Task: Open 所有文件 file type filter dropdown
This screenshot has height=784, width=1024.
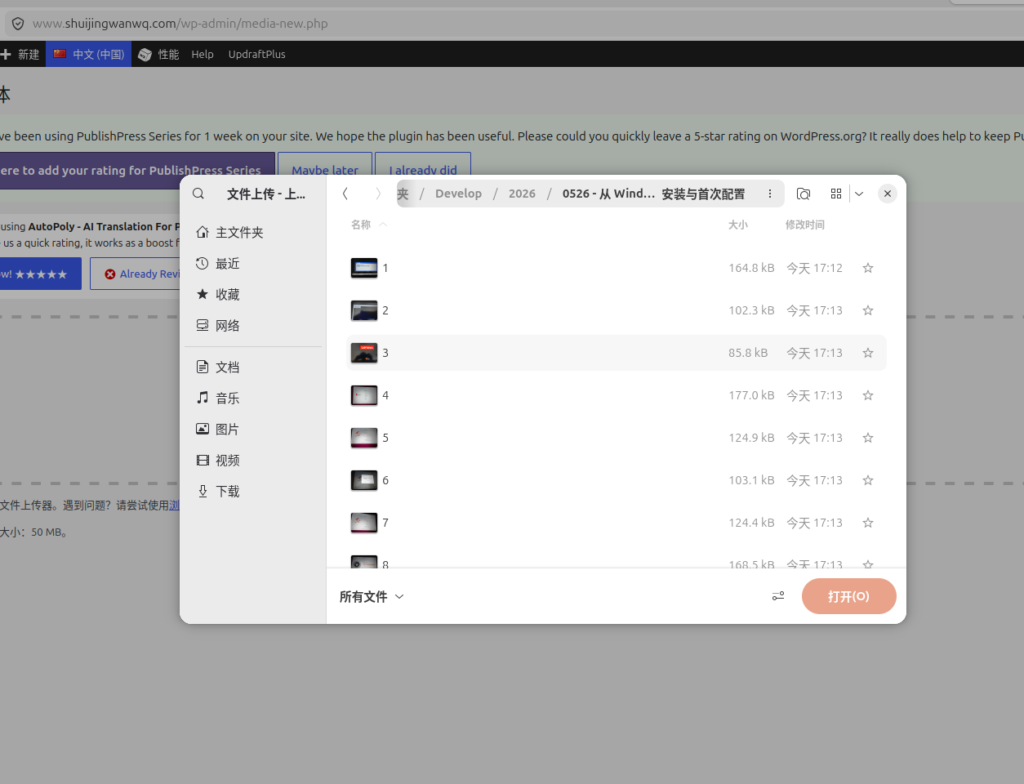Action: [372, 596]
